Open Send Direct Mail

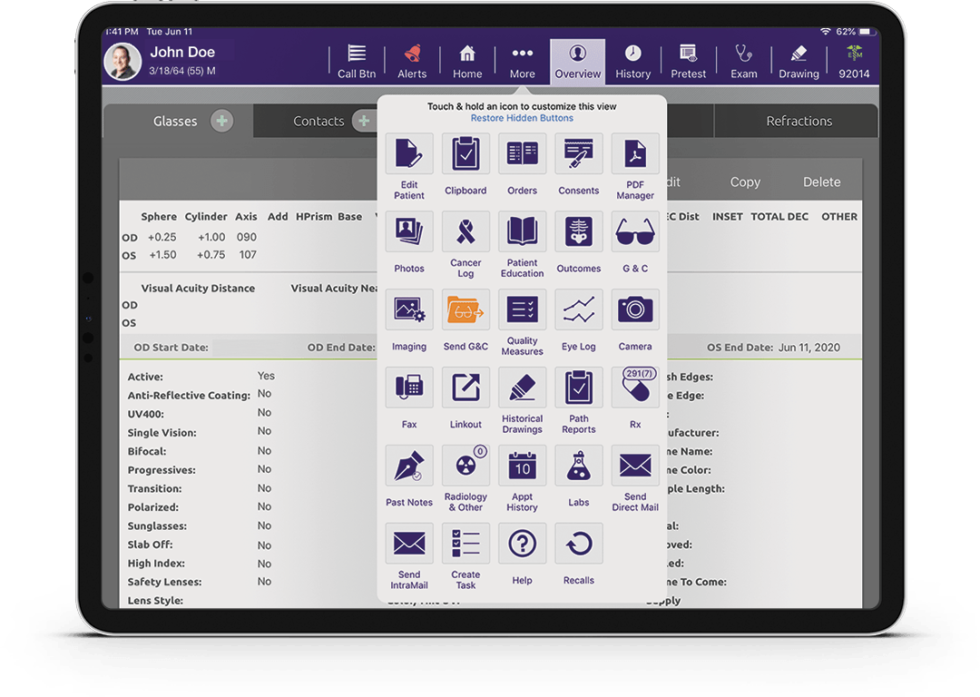pyautogui.click(x=634, y=466)
